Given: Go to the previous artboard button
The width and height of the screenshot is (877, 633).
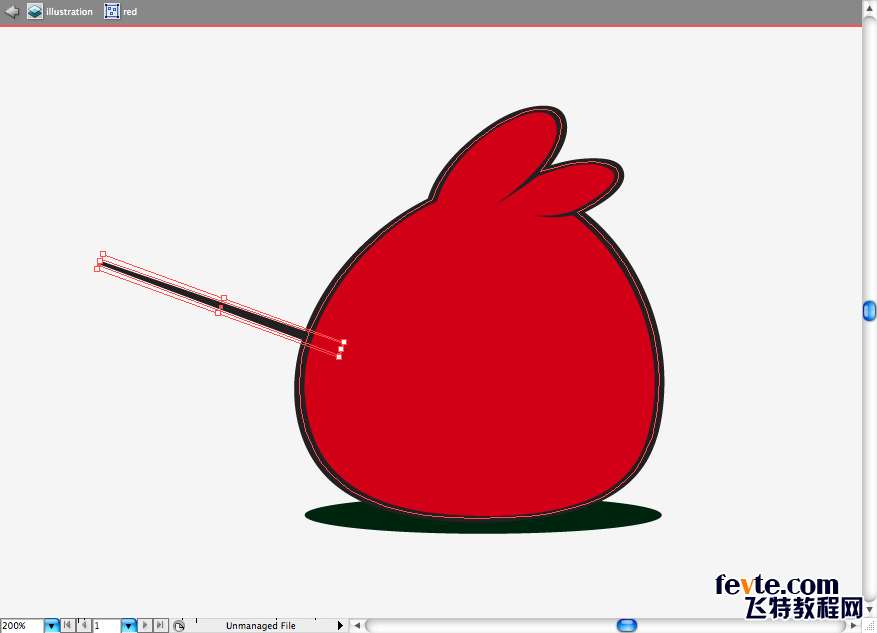Looking at the screenshot, I should tap(84, 626).
